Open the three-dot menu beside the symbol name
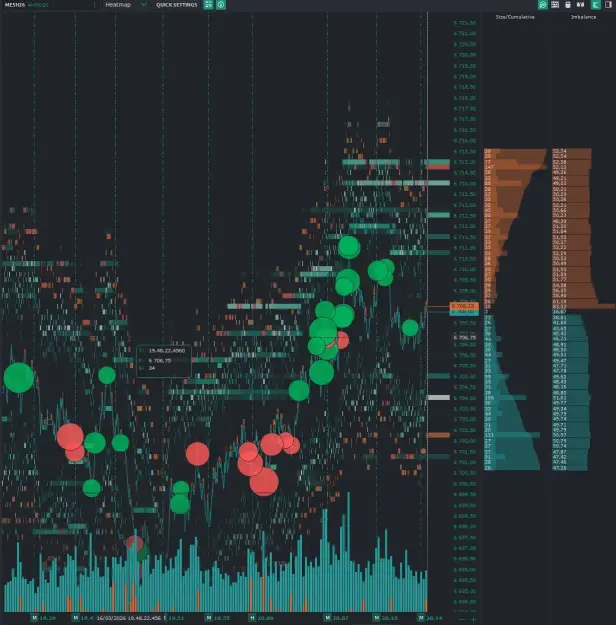 pyautogui.click(x=94, y=5)
